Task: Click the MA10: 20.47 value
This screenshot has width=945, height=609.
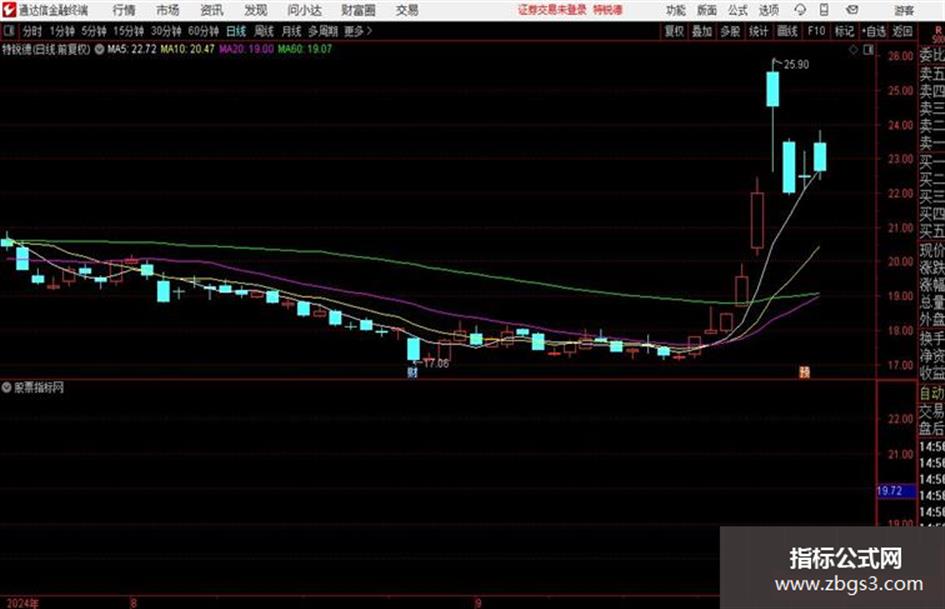Action: tap(187, 49)
